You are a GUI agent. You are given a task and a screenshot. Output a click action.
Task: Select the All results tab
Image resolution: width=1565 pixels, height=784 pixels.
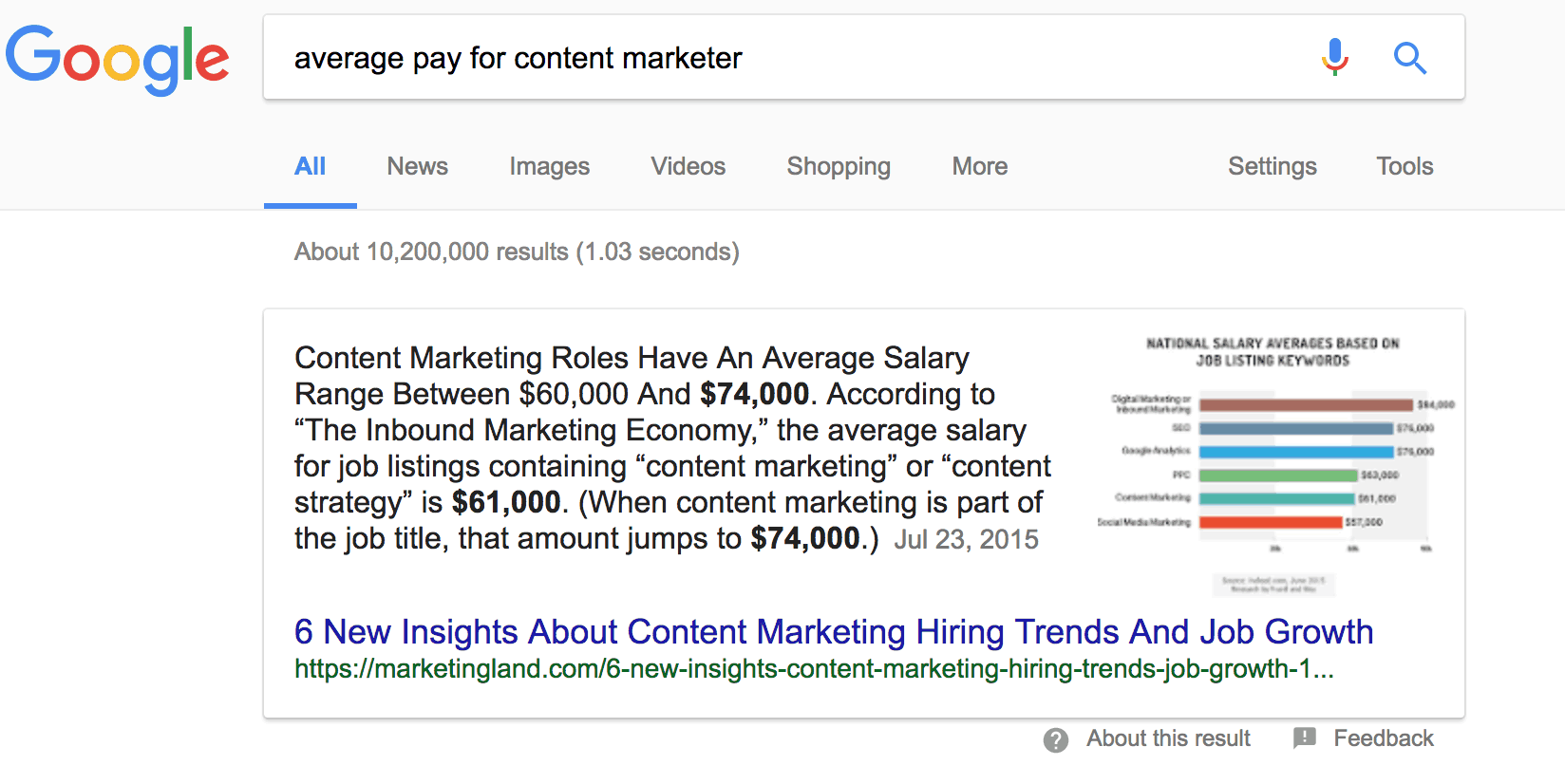[x=310, y=166]
